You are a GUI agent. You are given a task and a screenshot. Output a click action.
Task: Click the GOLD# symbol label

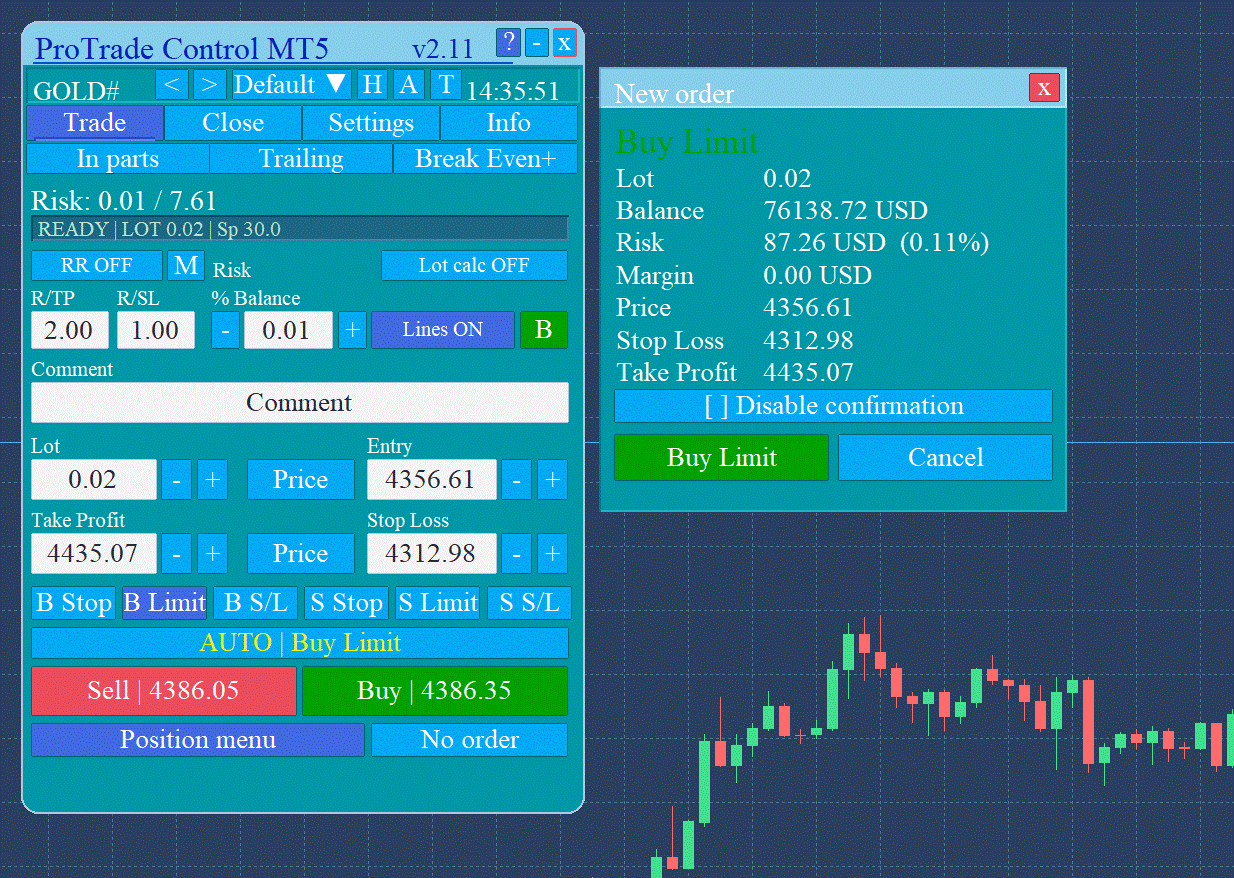pyautogui.click(x=77, y=91)
